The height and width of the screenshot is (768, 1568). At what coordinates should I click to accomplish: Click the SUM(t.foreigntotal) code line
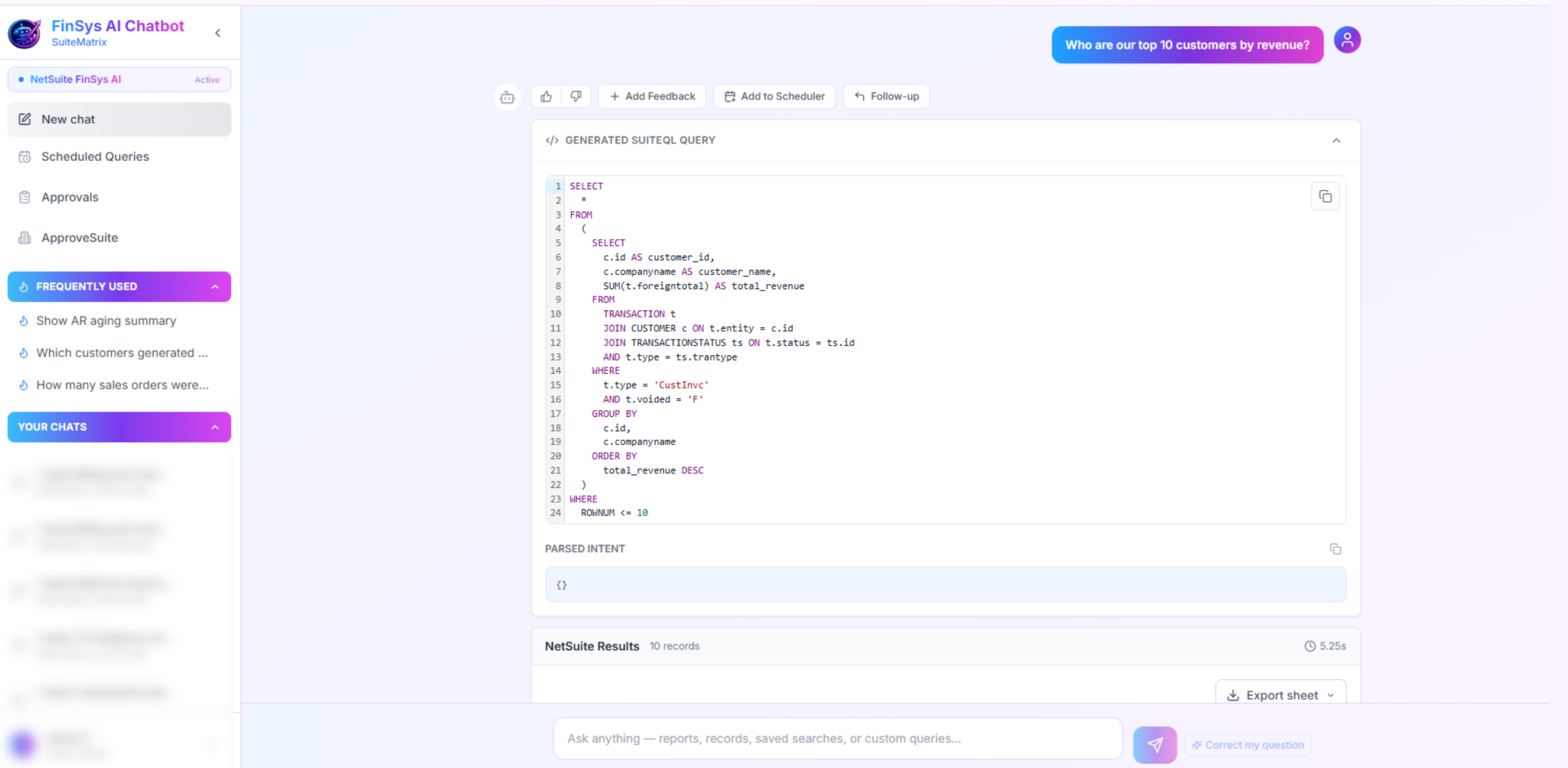(x=703, y=286)
